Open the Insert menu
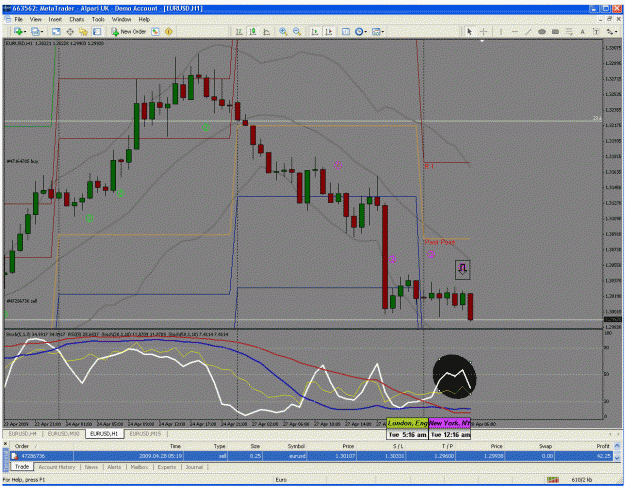The height and width of the screenshot is (486, 625). pyautogui.click(x=55, y=19)
